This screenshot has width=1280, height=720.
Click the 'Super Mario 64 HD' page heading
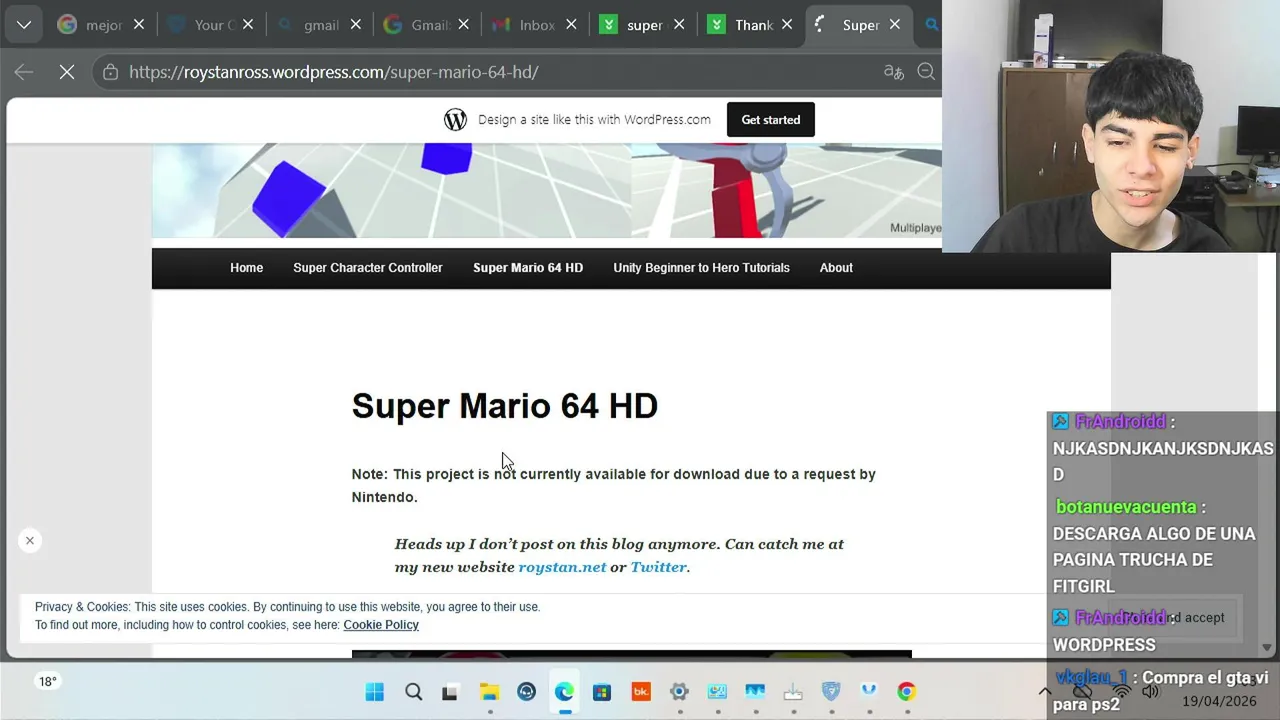click(504, 406)
